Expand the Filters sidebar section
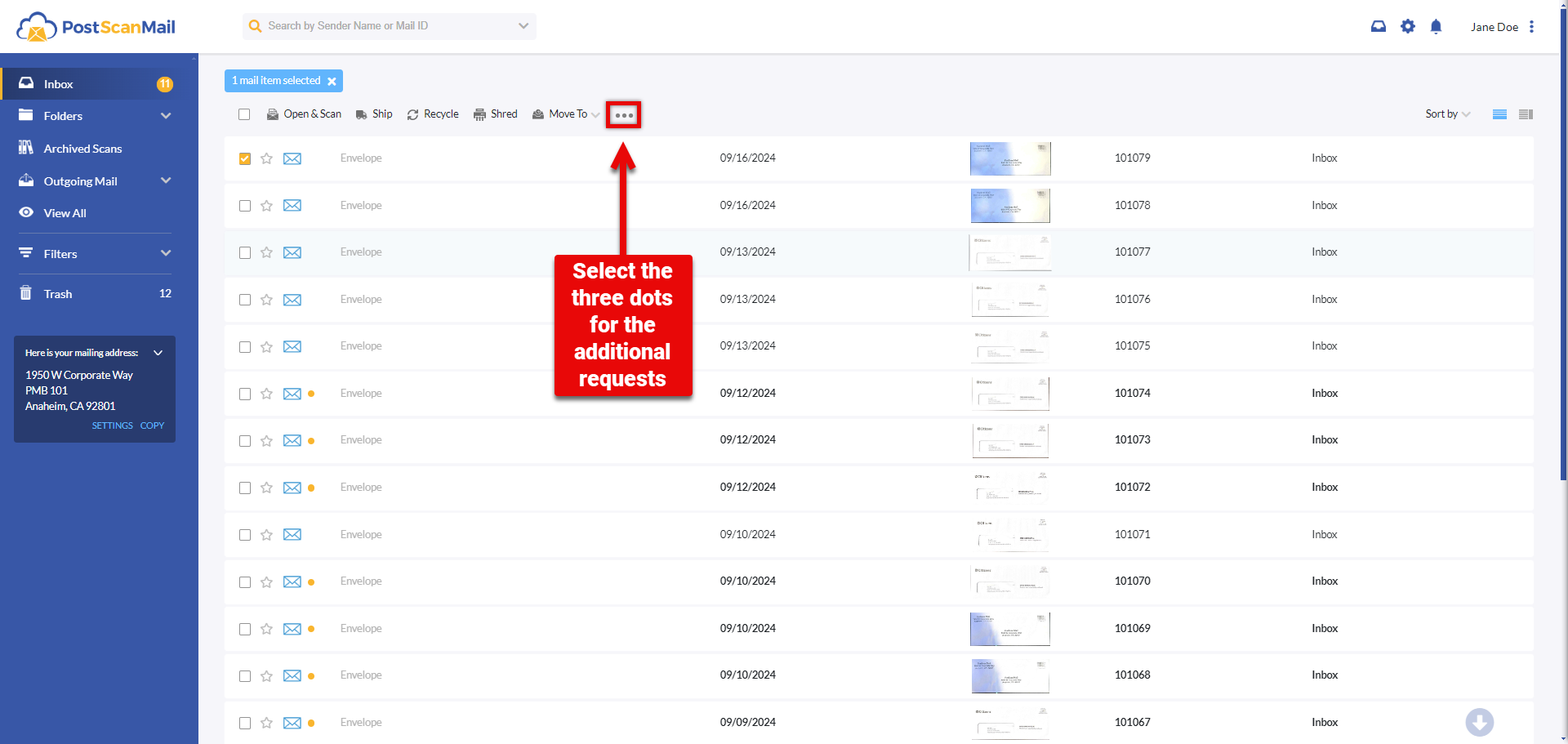 (166, 253)
